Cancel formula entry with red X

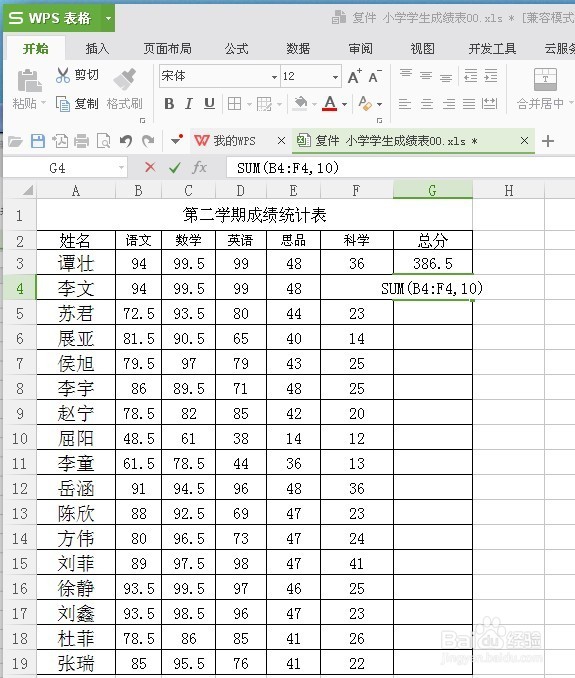tap(150, 167)
